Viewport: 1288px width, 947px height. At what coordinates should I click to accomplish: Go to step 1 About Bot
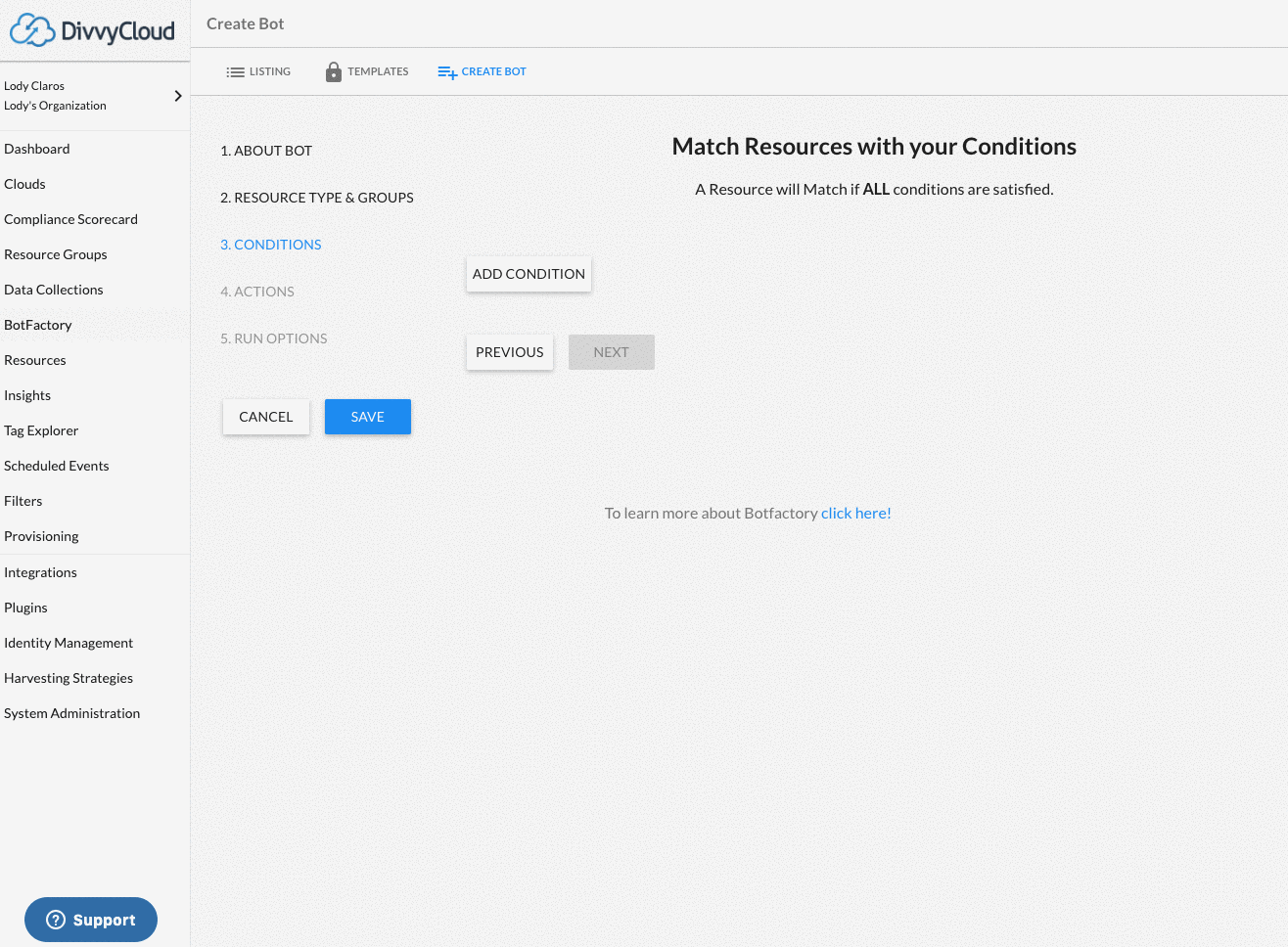click(266, 151)
